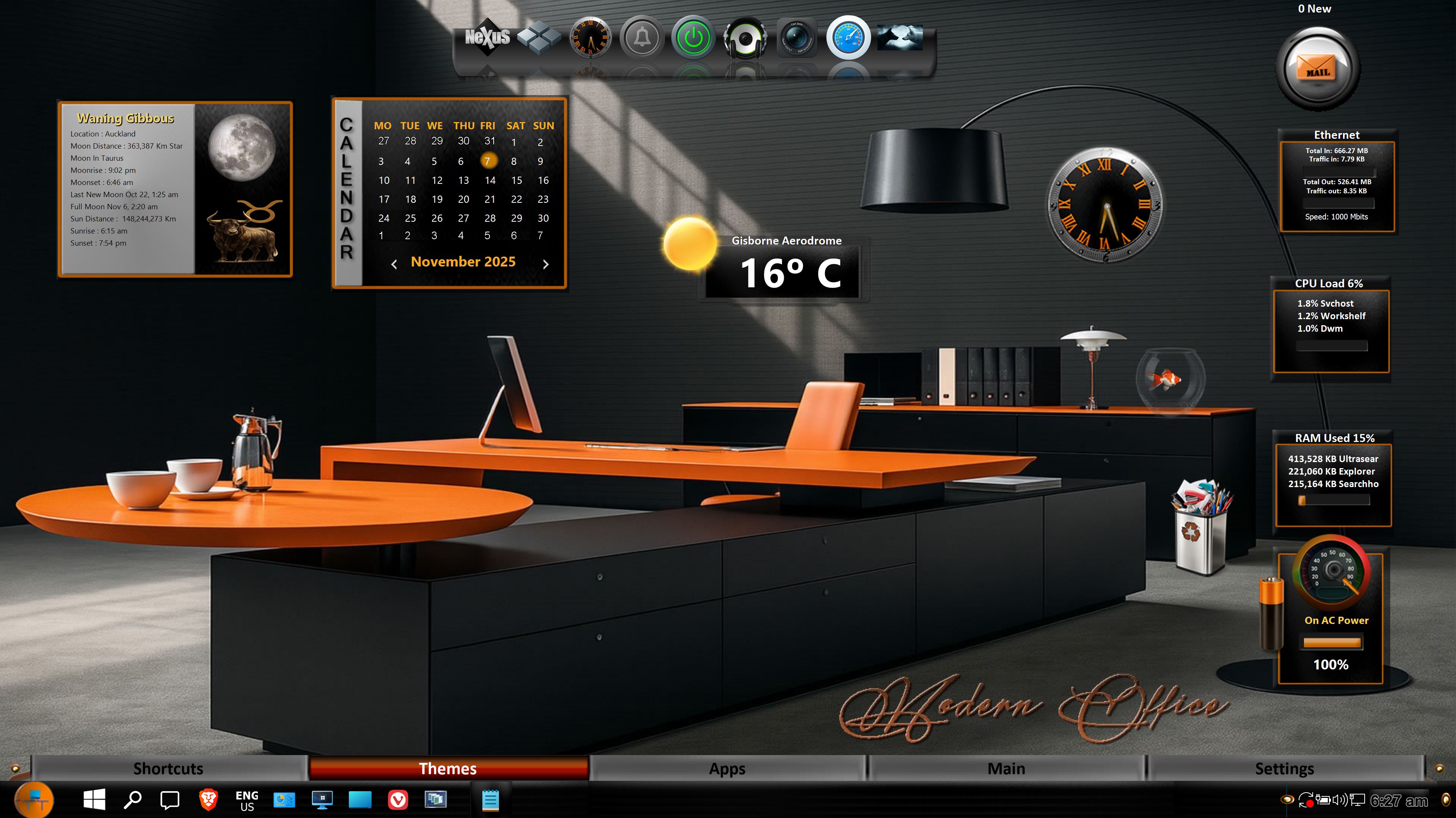Click the Nexus logo in the dock
Image resolution: width=1456 pixels, height=818 pixels.
coord(486,37)
